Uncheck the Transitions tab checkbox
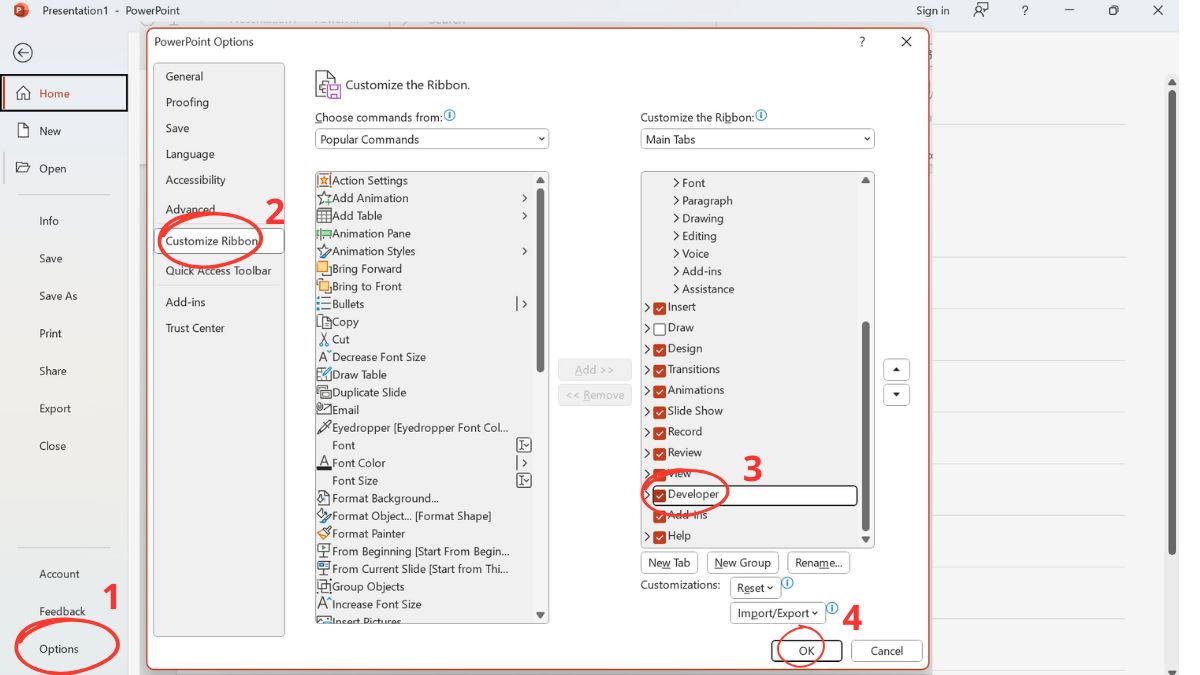The width and height of the screenshot is (1200, 675). pyautogui.click(x=660, y=370)
